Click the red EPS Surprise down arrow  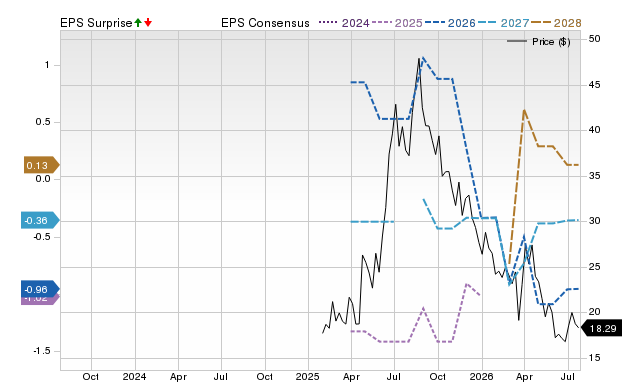pyautogui.click(x=148, y=23)
